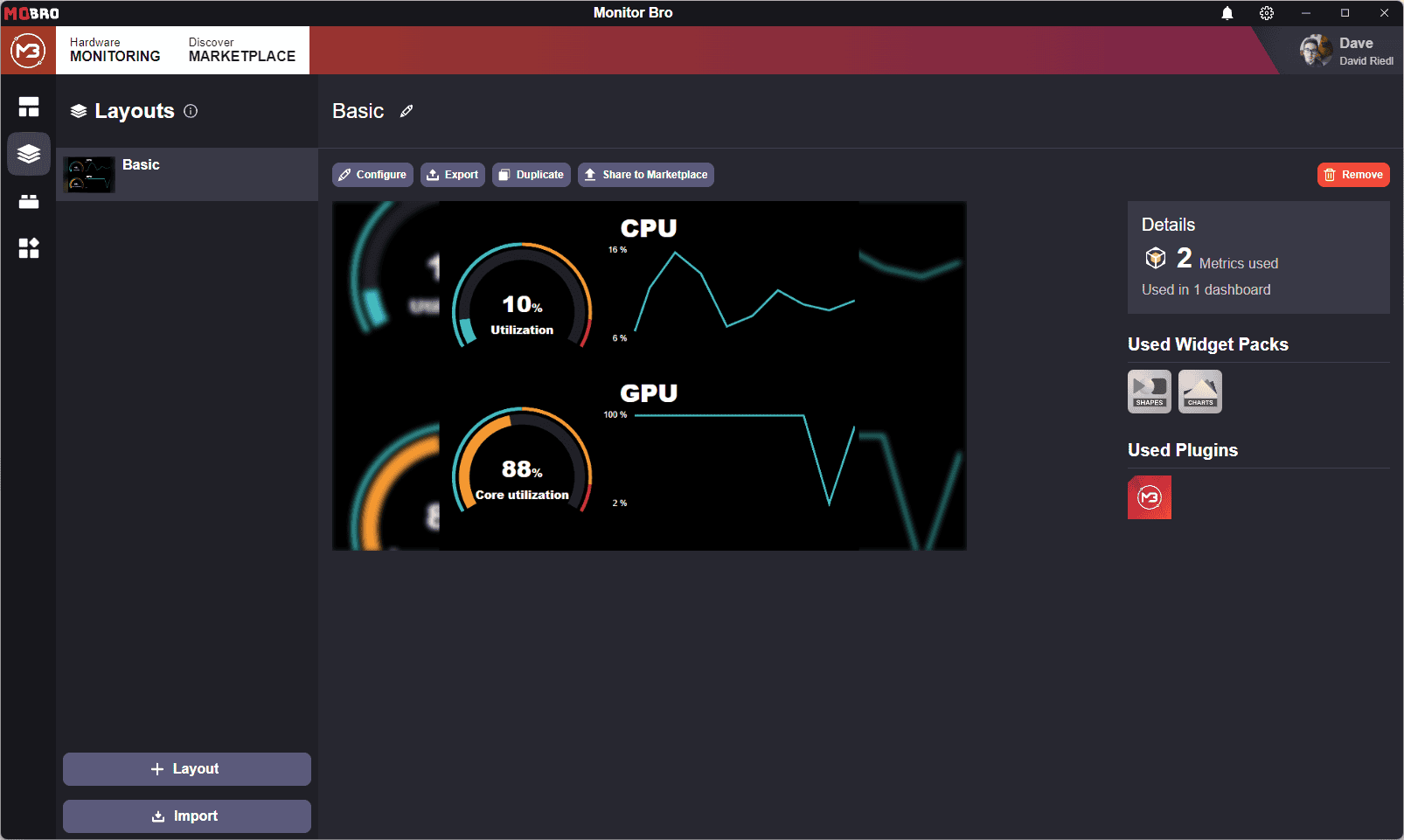
Task: Export the Basic layout
Action: pos(453,175)
